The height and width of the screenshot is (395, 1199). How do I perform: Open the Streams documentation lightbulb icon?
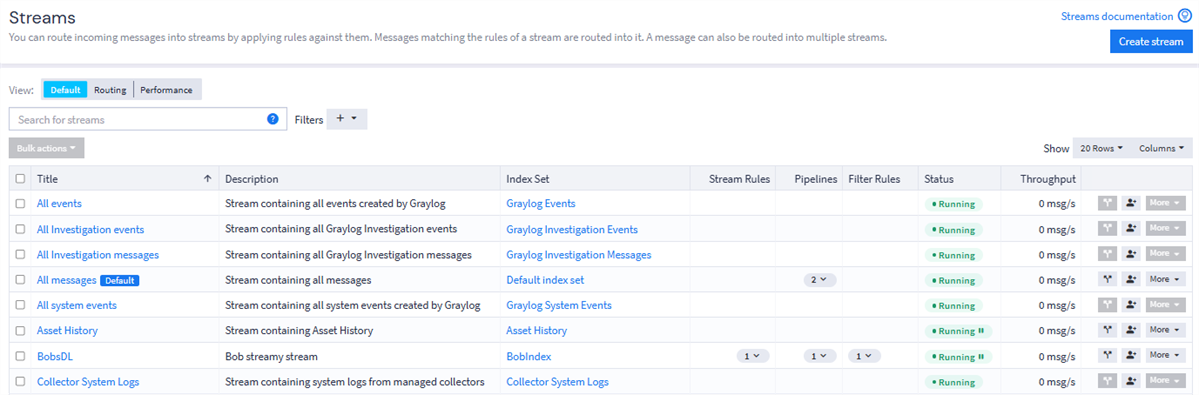tap(1185, 16)
